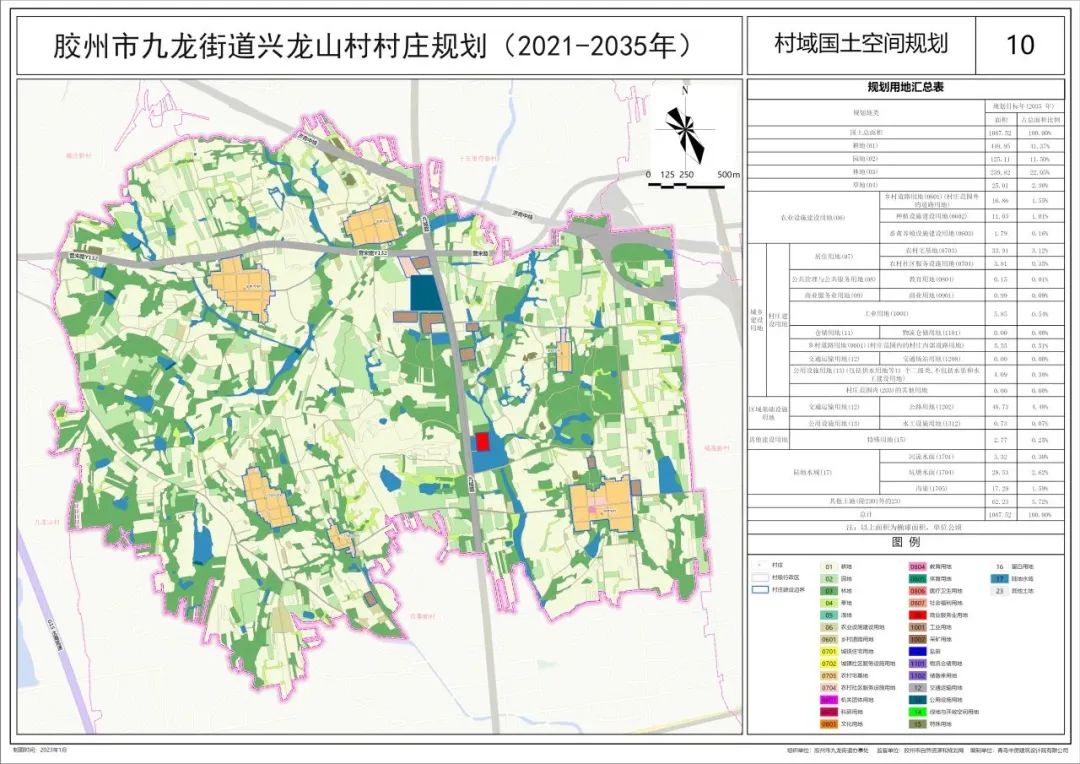Click the 村级行政区 legend symbol
Image resolution: width=1080 pixels, height=764 pixels.
759,578
